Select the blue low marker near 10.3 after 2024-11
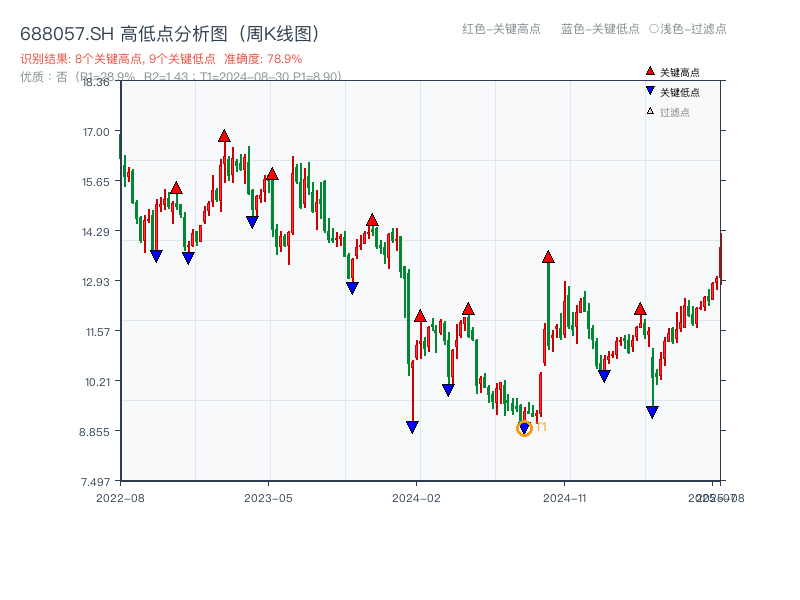Viewport: 800px width, 600px height. 604,377
